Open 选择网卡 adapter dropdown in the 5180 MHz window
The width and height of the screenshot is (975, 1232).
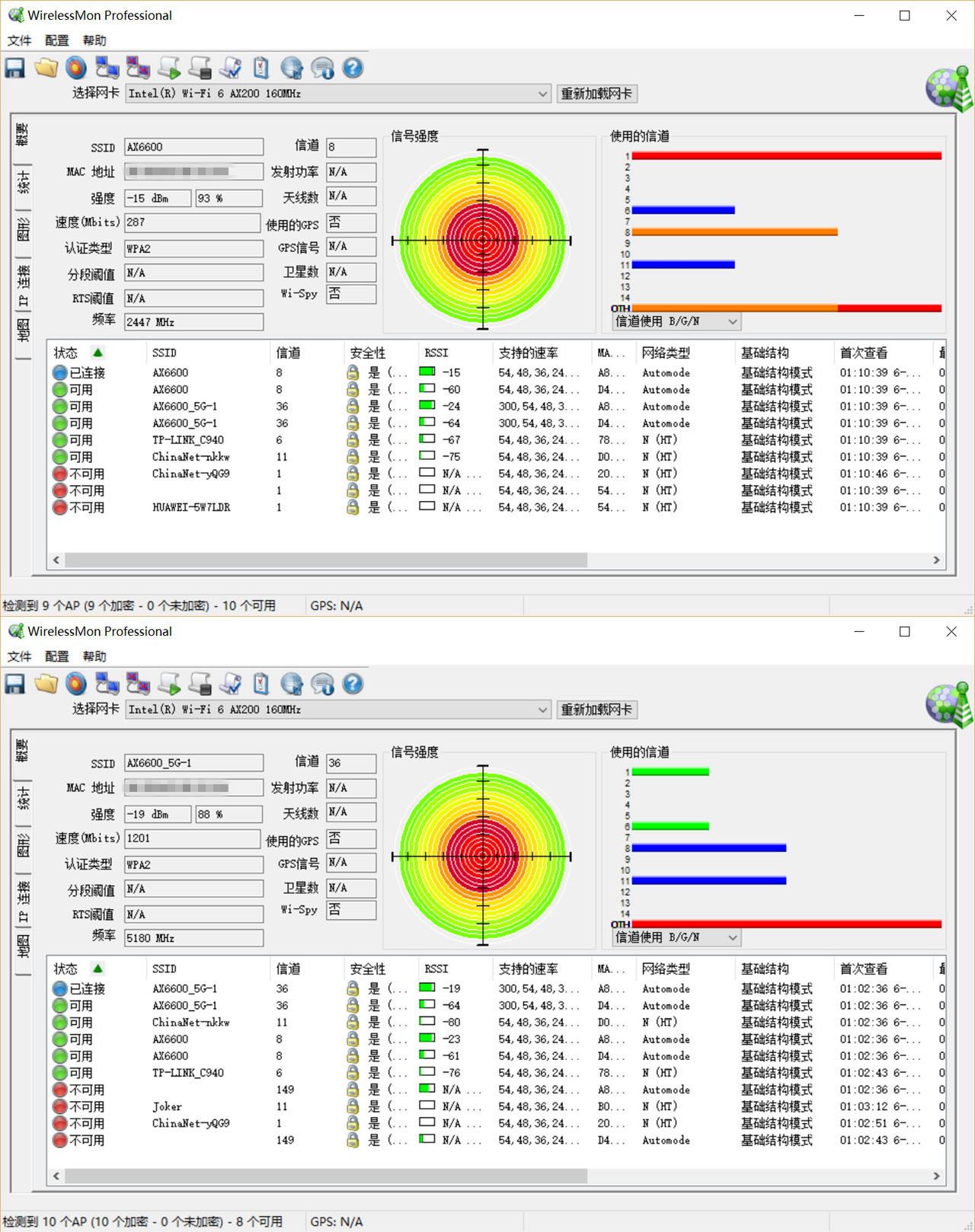click(337, 710)
